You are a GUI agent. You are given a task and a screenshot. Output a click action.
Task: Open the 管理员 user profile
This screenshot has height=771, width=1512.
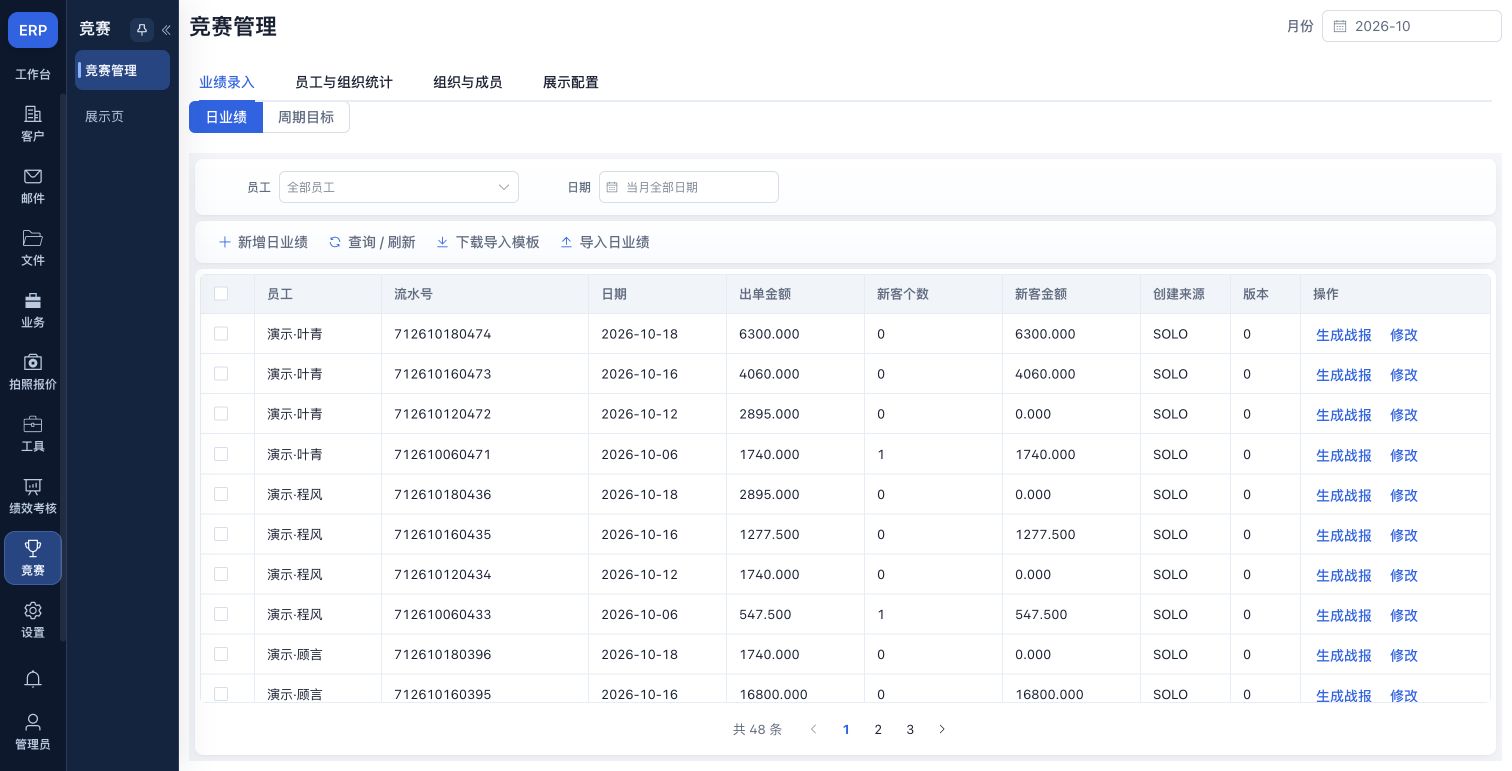point(33,732)
